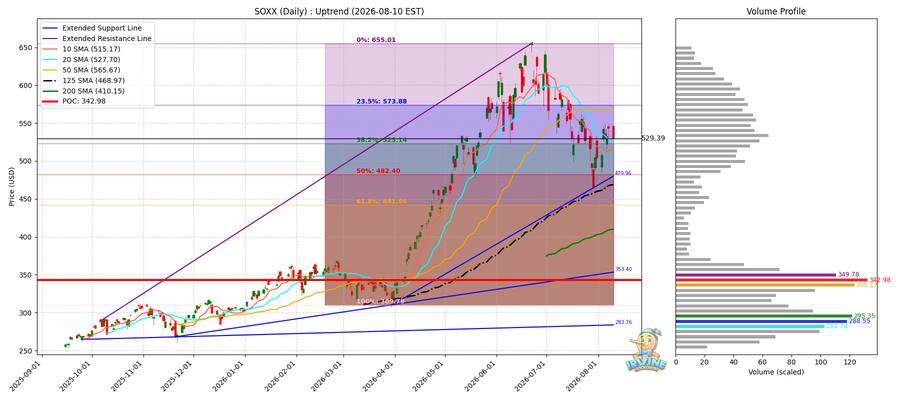Click the purple 349.78 volume bar
This screenshot has height=400, width=900.
(756, 275)
